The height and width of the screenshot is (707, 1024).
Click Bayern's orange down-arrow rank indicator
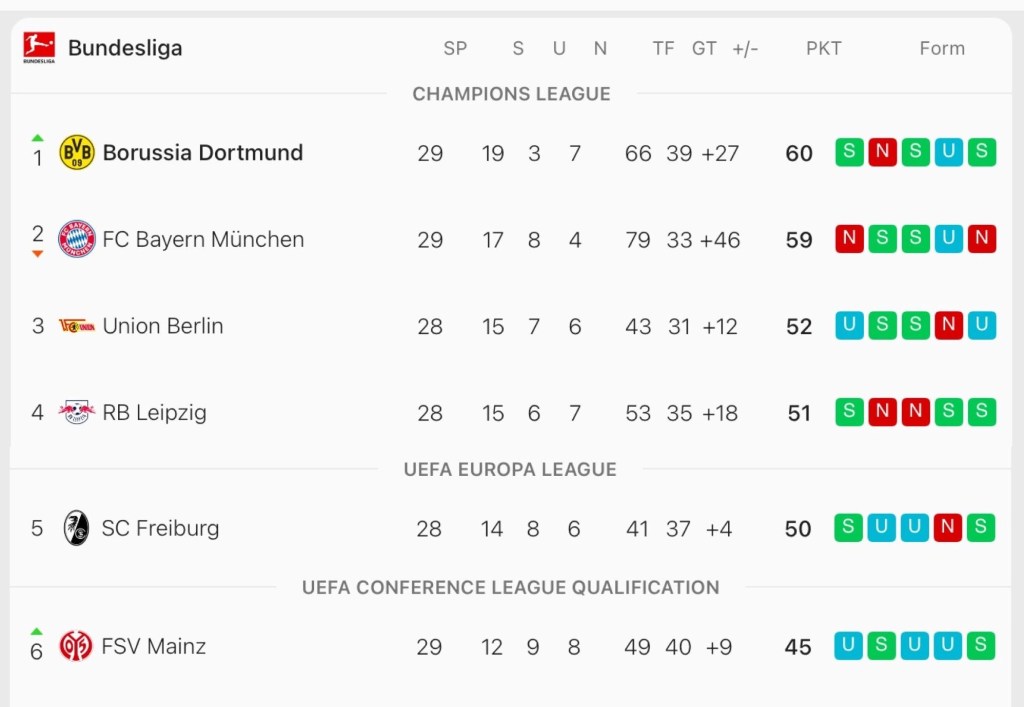38,254
